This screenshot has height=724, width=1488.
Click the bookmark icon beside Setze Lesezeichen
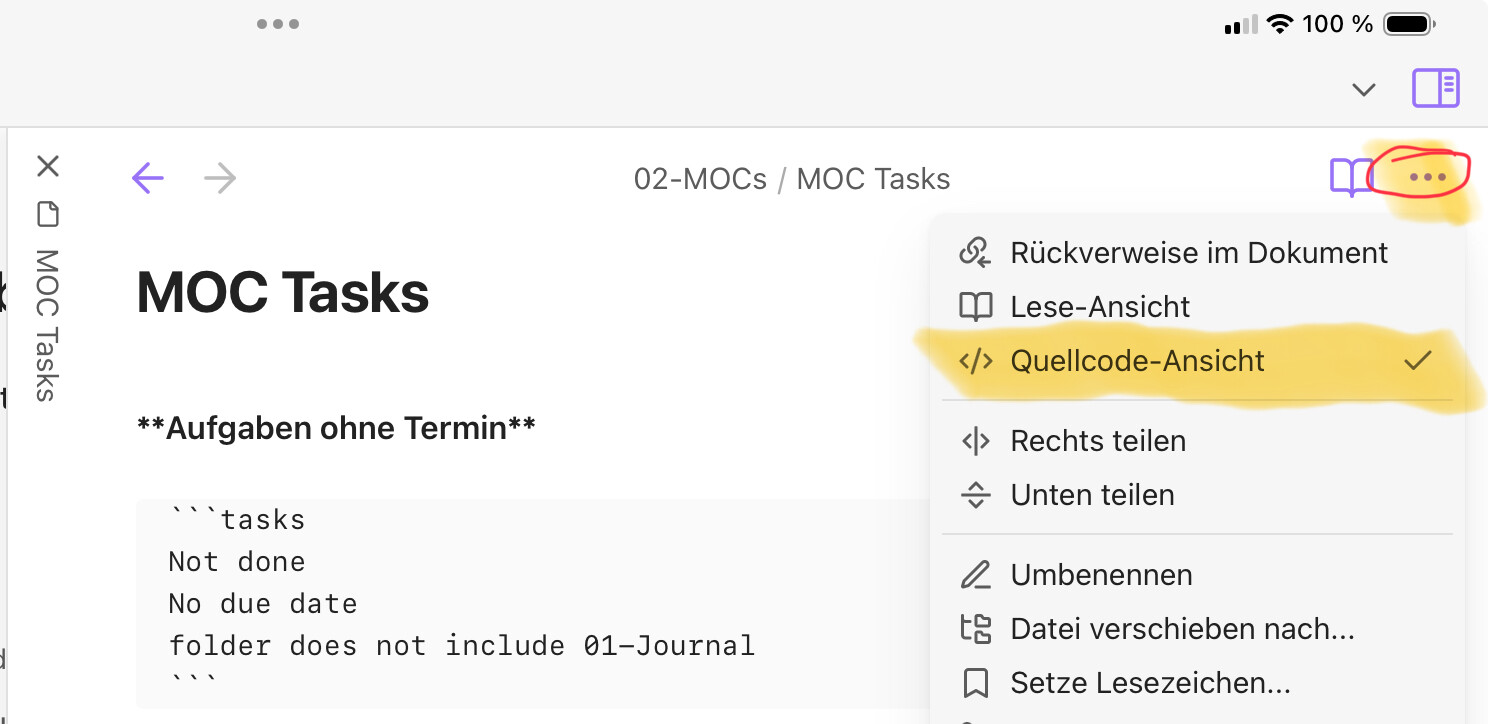(x=975, y=683)
